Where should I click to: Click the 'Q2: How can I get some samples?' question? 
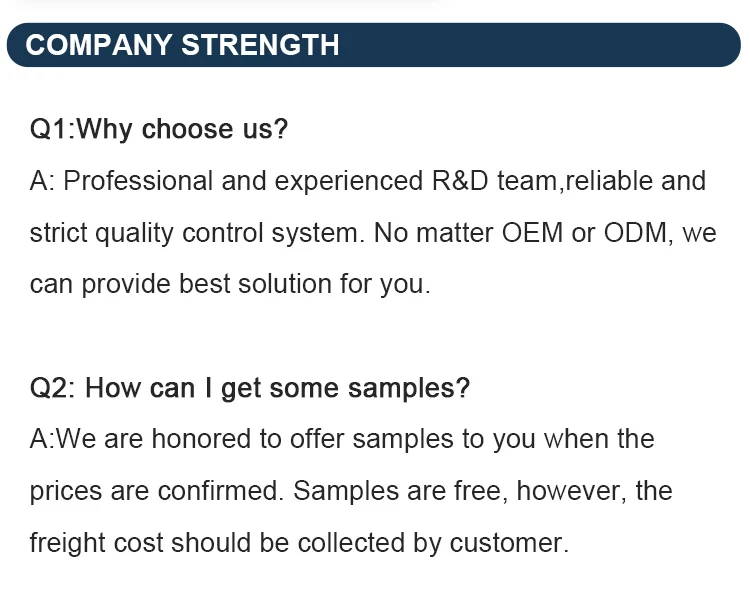pyautogui.click(x=249, y=388)
